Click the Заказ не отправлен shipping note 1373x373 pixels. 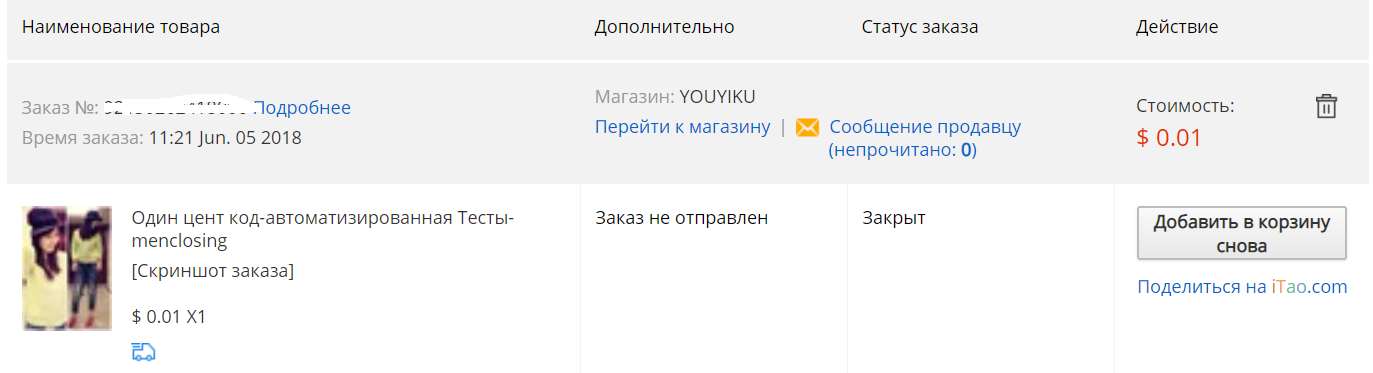coord(682,217)
